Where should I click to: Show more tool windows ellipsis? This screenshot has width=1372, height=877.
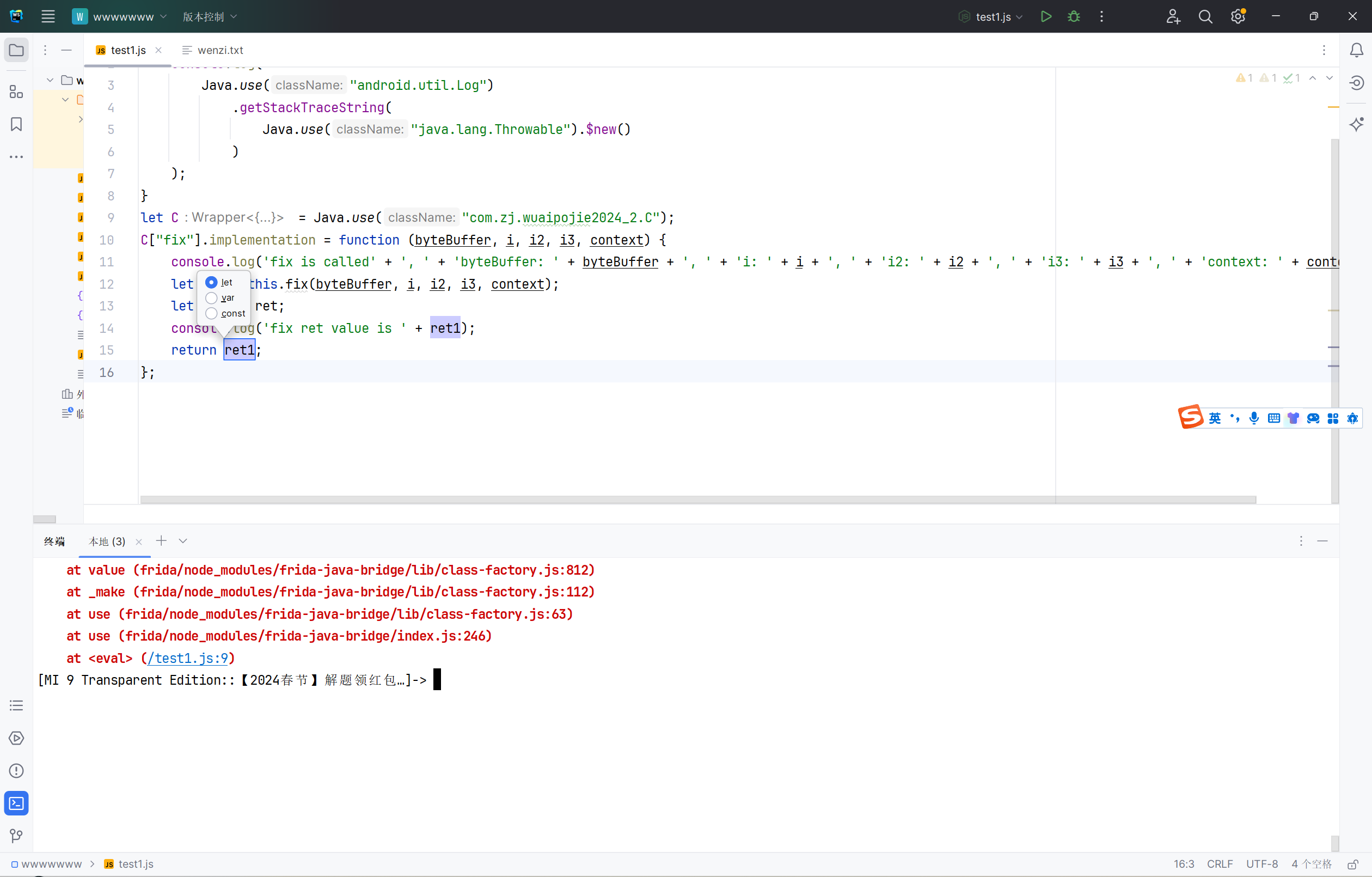click(16, 156)
